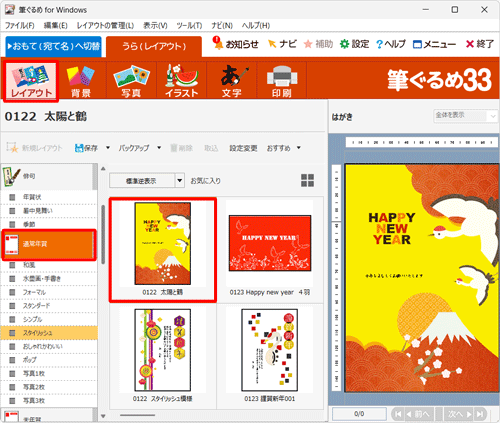Go to previous page 前へ

[419, 414]
